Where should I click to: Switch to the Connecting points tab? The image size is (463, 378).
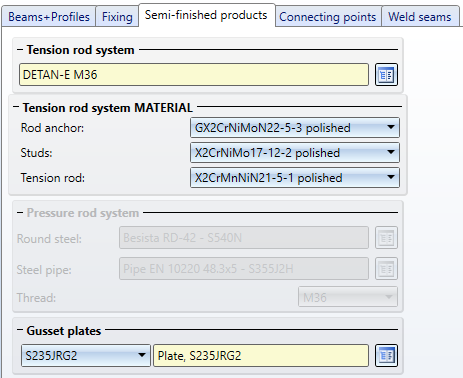[x=327, y=16]
